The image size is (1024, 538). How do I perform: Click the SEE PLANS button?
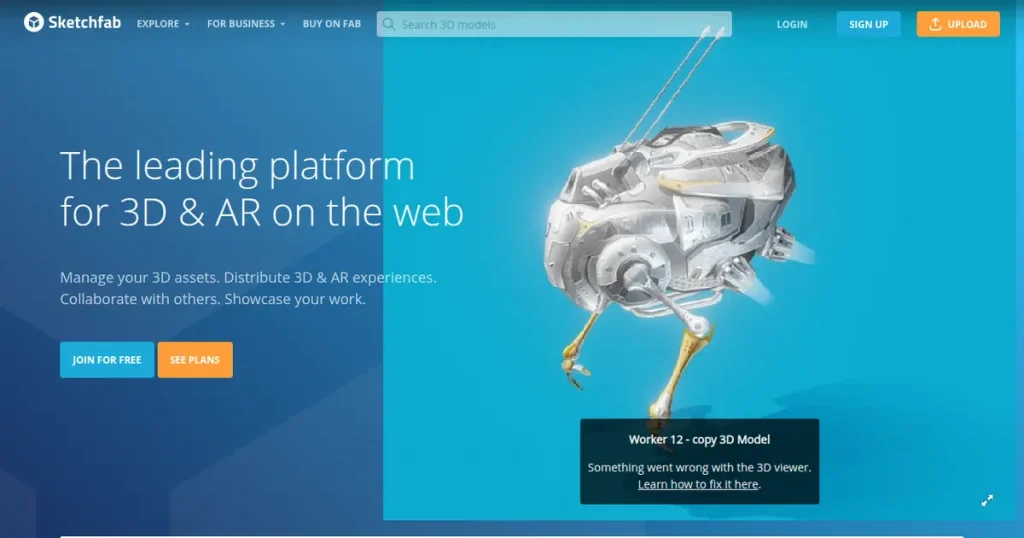[195, 360]
